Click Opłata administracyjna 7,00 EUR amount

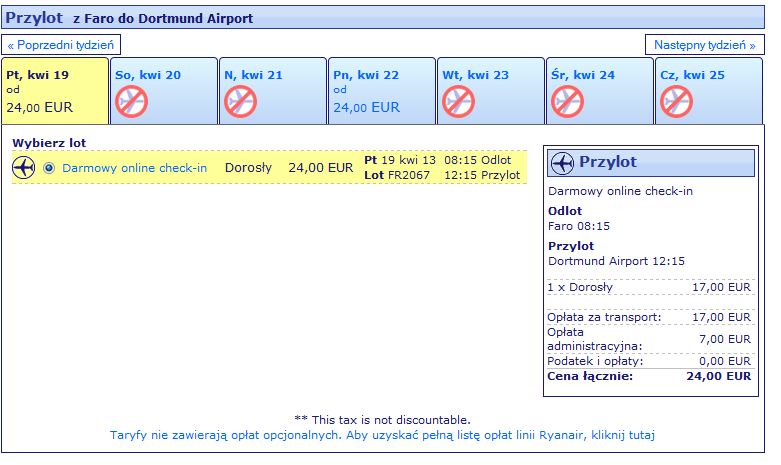click(x=725, y=339)
